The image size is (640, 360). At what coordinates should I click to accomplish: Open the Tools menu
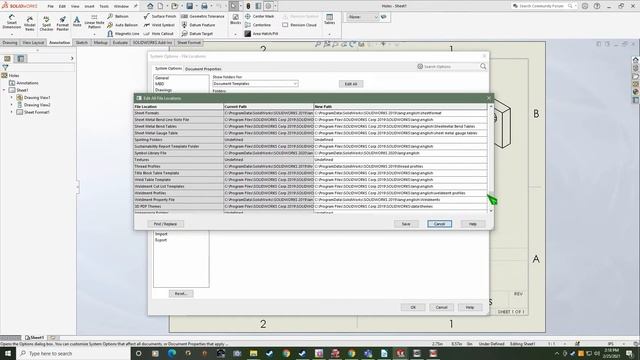[104, 7]
